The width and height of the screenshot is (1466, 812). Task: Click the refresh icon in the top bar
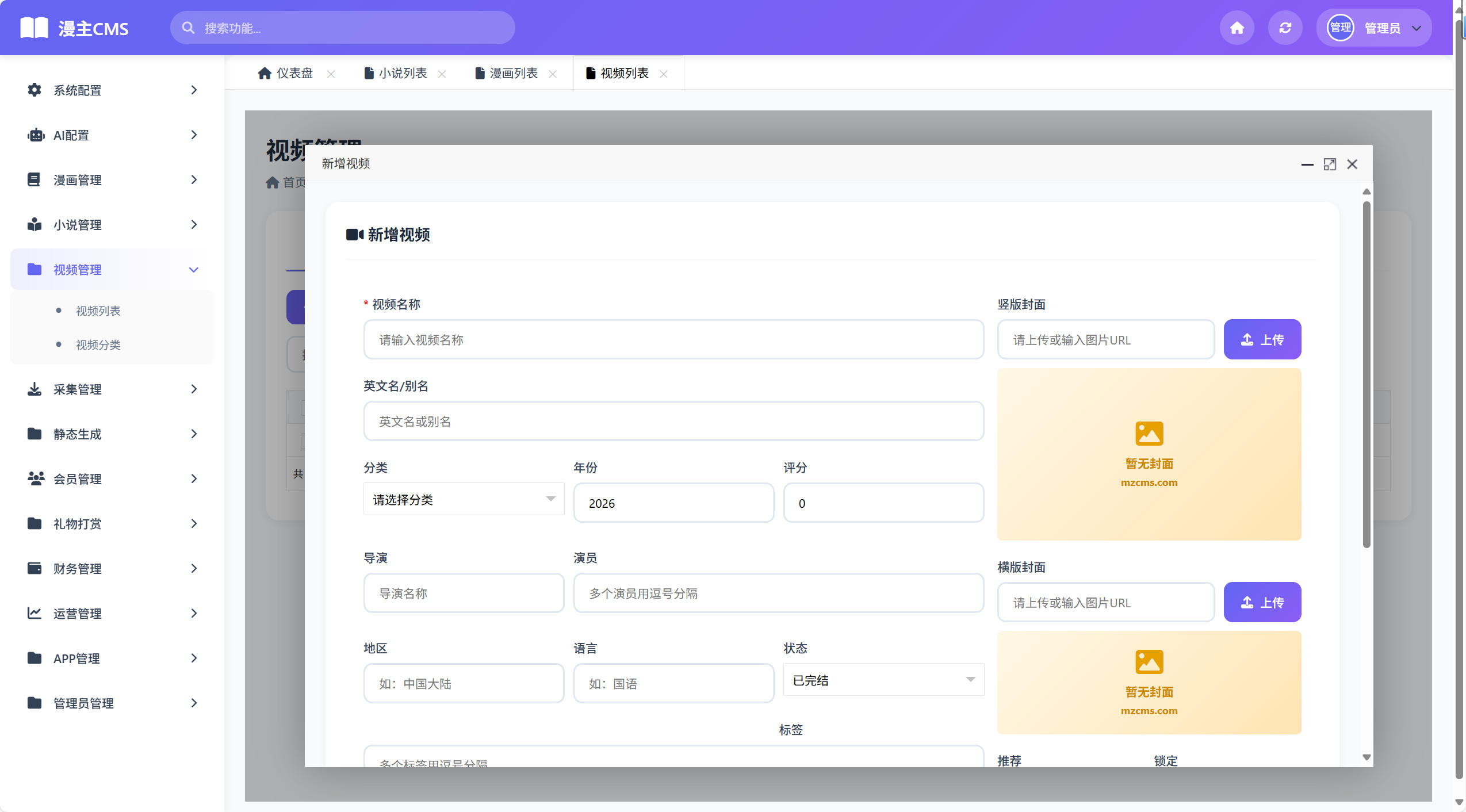(1285, 27)
